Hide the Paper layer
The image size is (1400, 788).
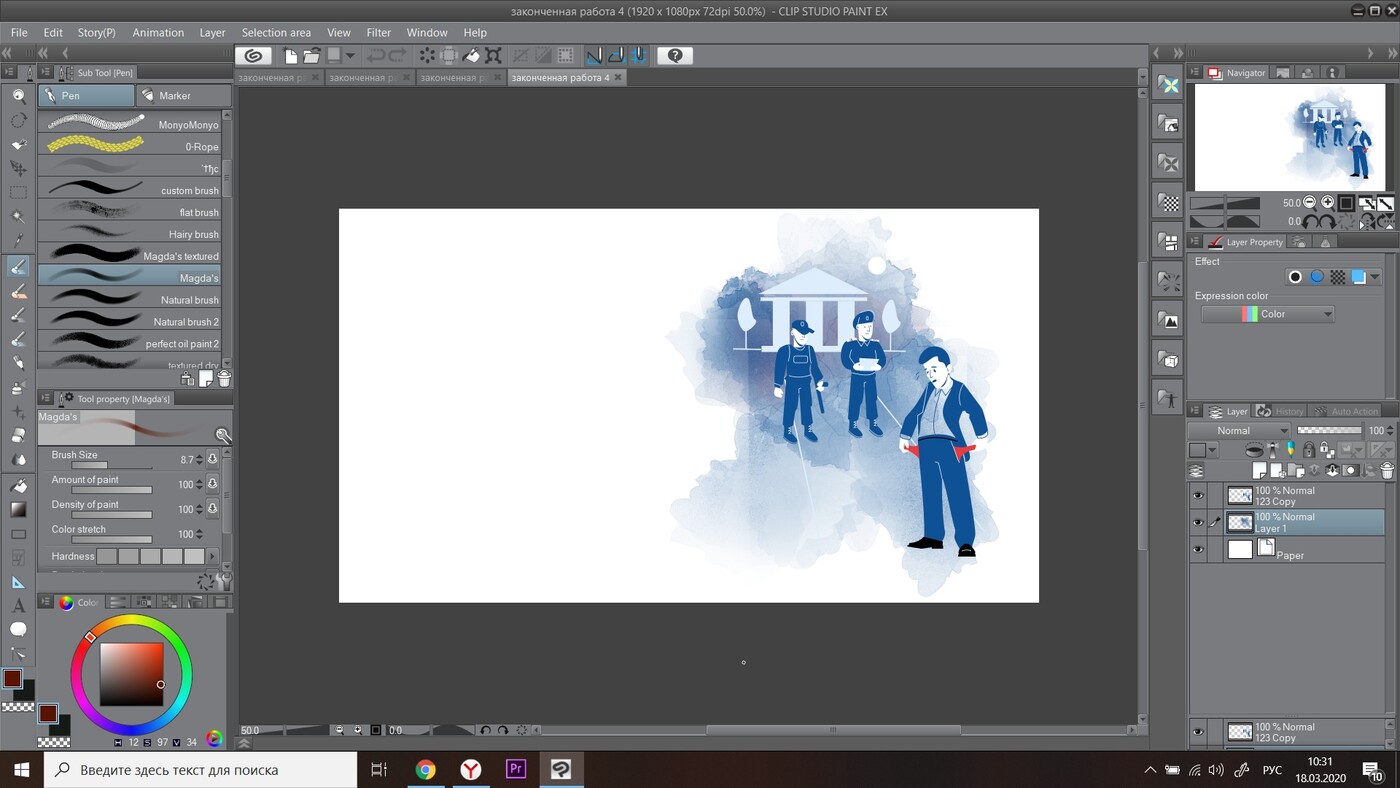1198,549
